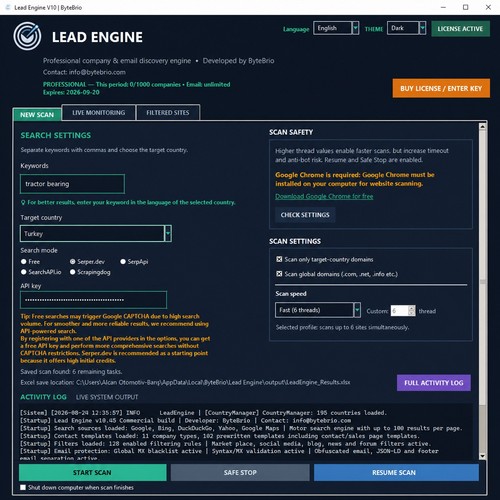Expand the Target country dropdown showing Turkey
Screen dimensions: 500x500
click(x=96, y=234)
